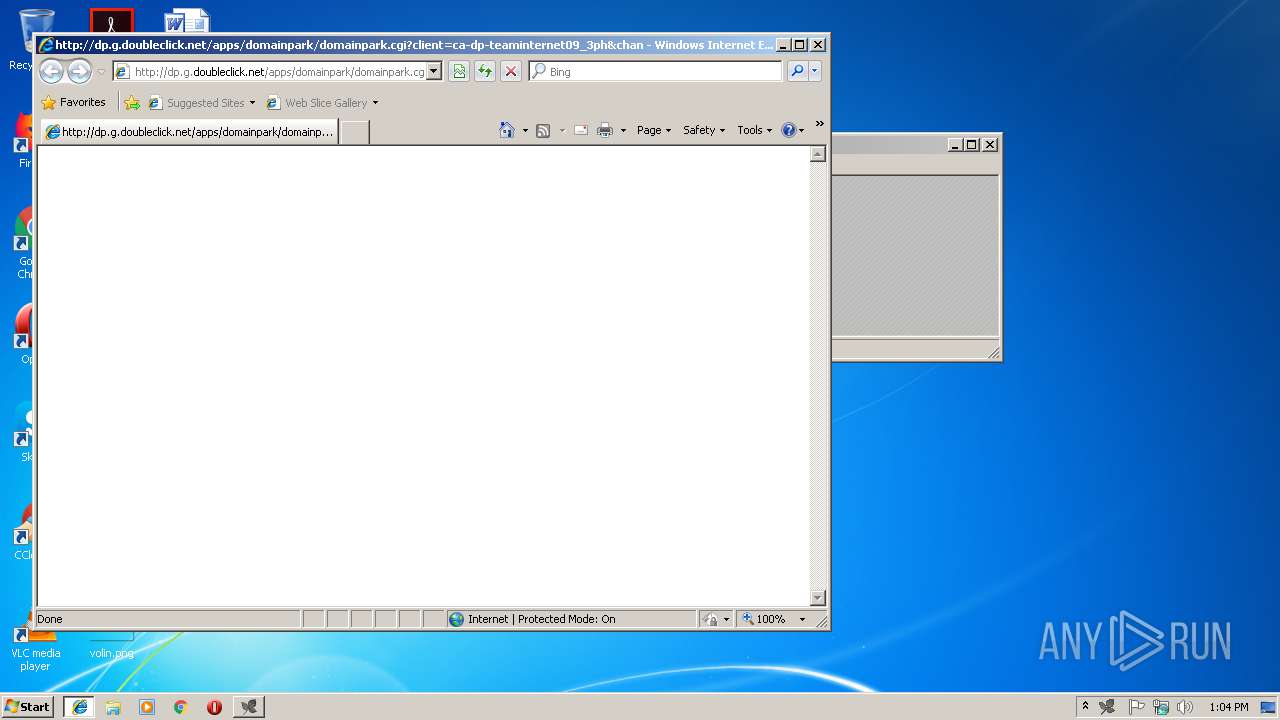Click the 100% zoom level button

(x=765, y=619)
